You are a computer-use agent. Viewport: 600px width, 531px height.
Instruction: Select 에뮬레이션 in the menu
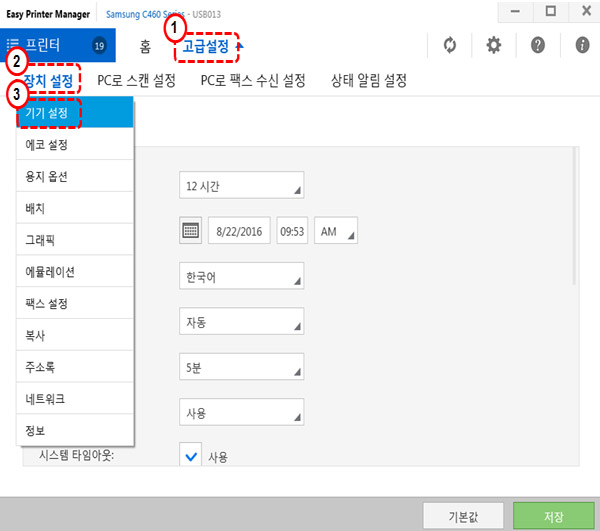coord(75,271)
